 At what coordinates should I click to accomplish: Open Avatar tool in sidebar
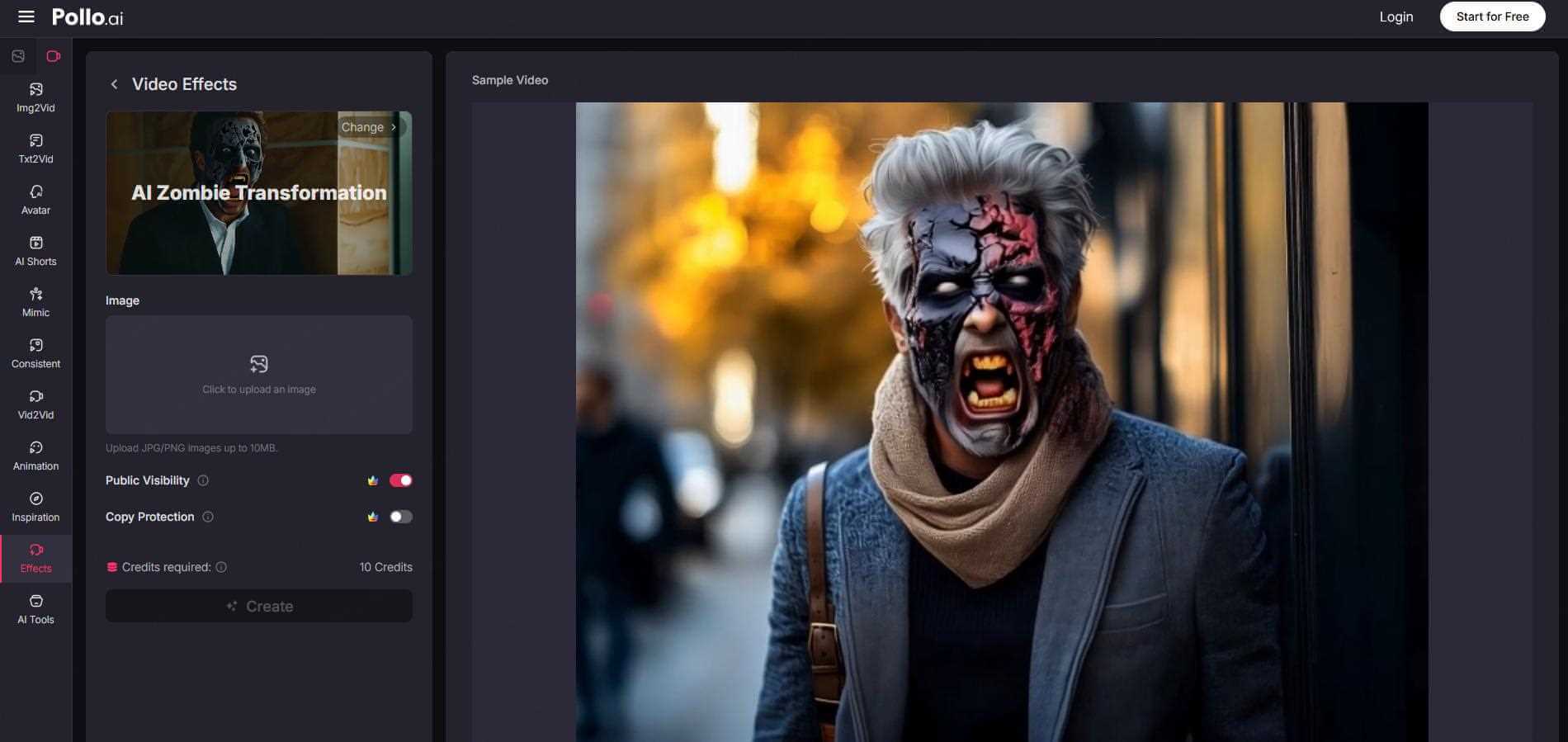[x=35, y=200]
